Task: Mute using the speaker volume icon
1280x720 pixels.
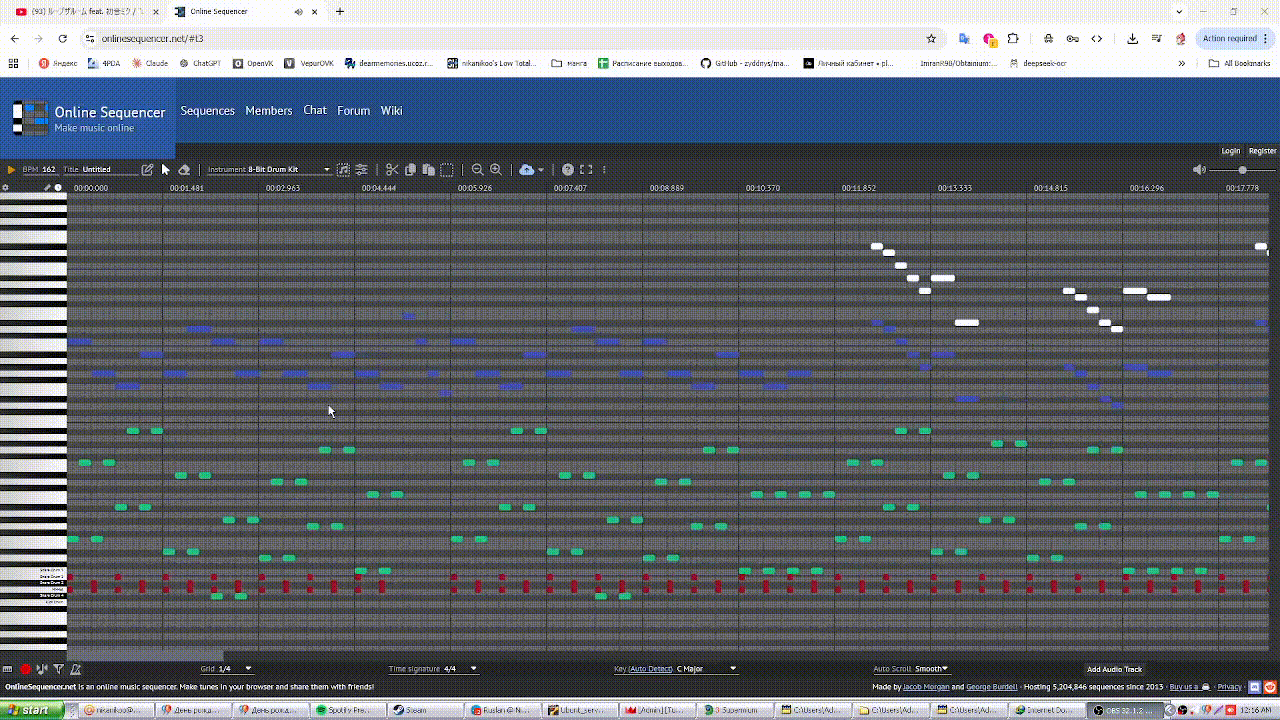Action: [x=1199, y=170]
